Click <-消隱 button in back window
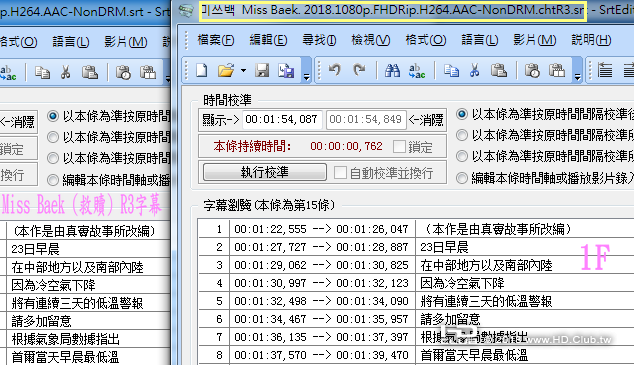 pyautogui.click(x=18, y=122)
